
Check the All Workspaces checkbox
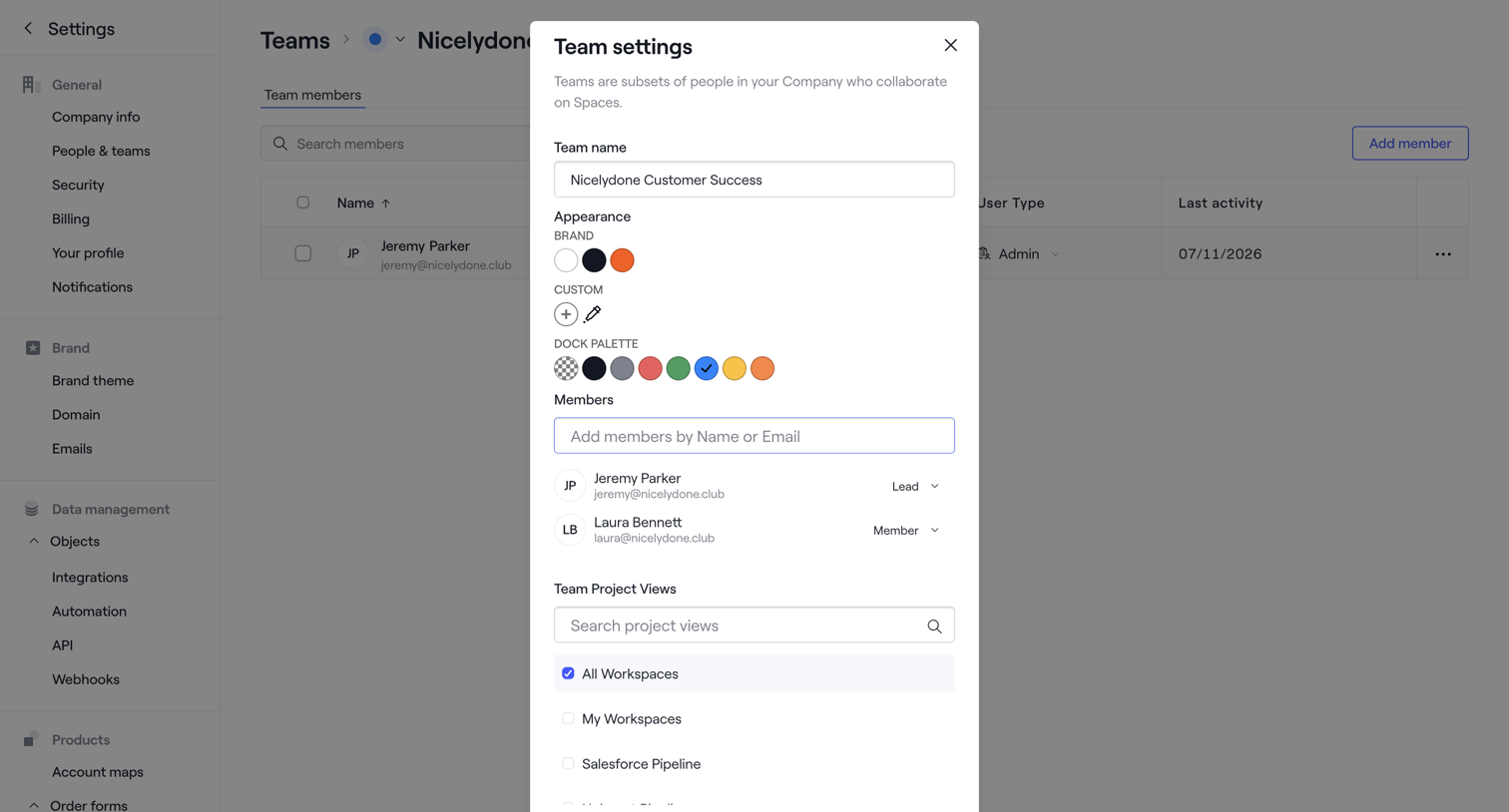click(568, 673)
